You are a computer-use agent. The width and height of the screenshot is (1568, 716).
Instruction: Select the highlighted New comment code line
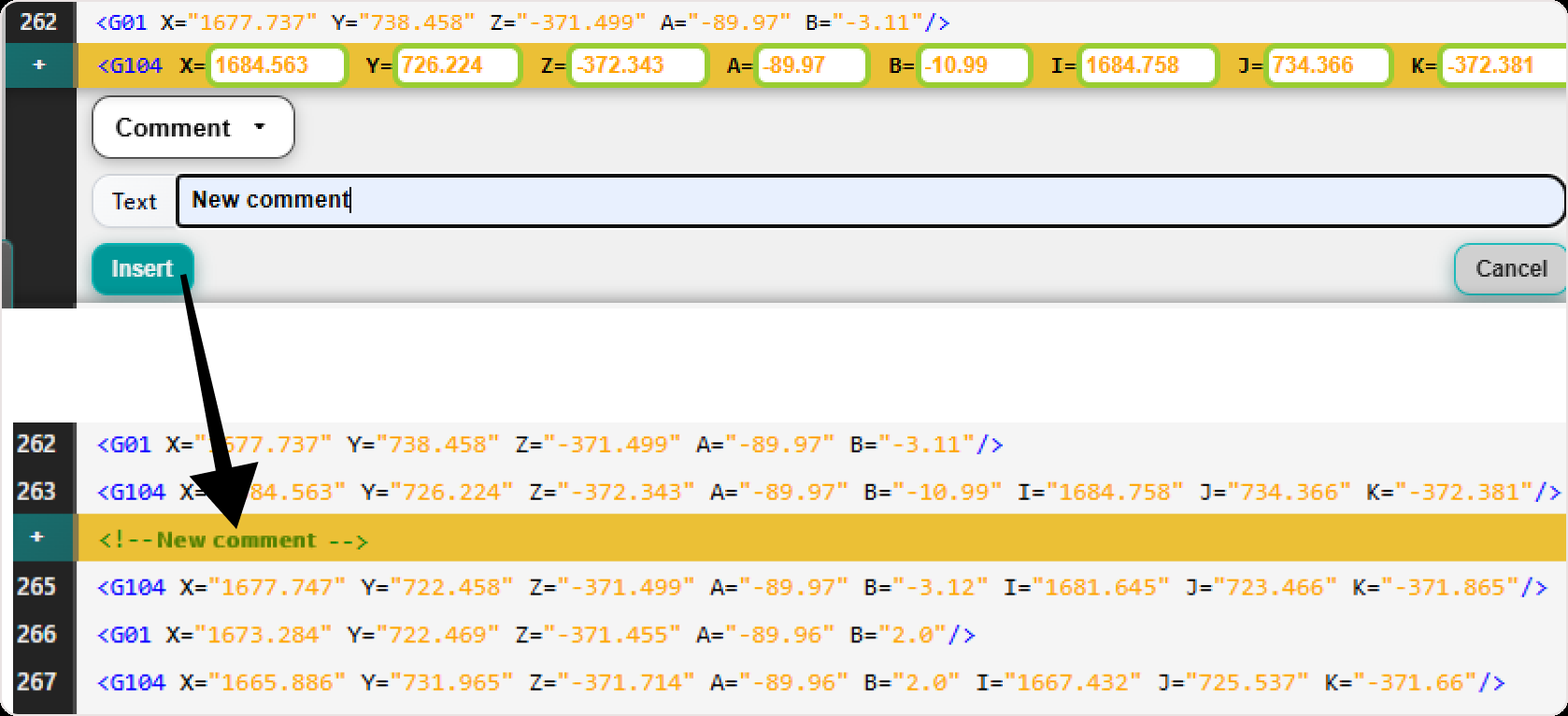click(x=822, y=538)
